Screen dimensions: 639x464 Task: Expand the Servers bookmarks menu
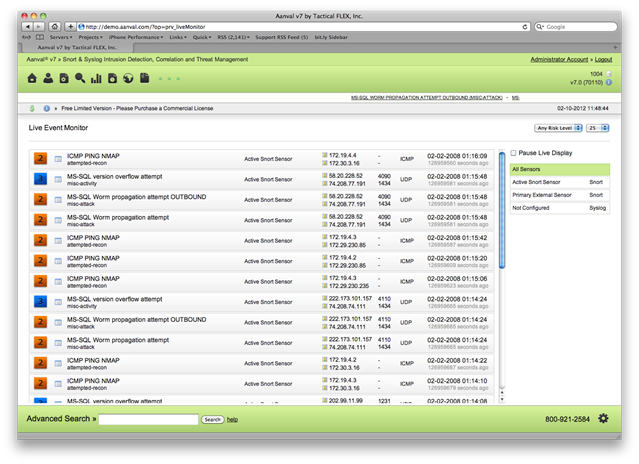click(62, 36)
